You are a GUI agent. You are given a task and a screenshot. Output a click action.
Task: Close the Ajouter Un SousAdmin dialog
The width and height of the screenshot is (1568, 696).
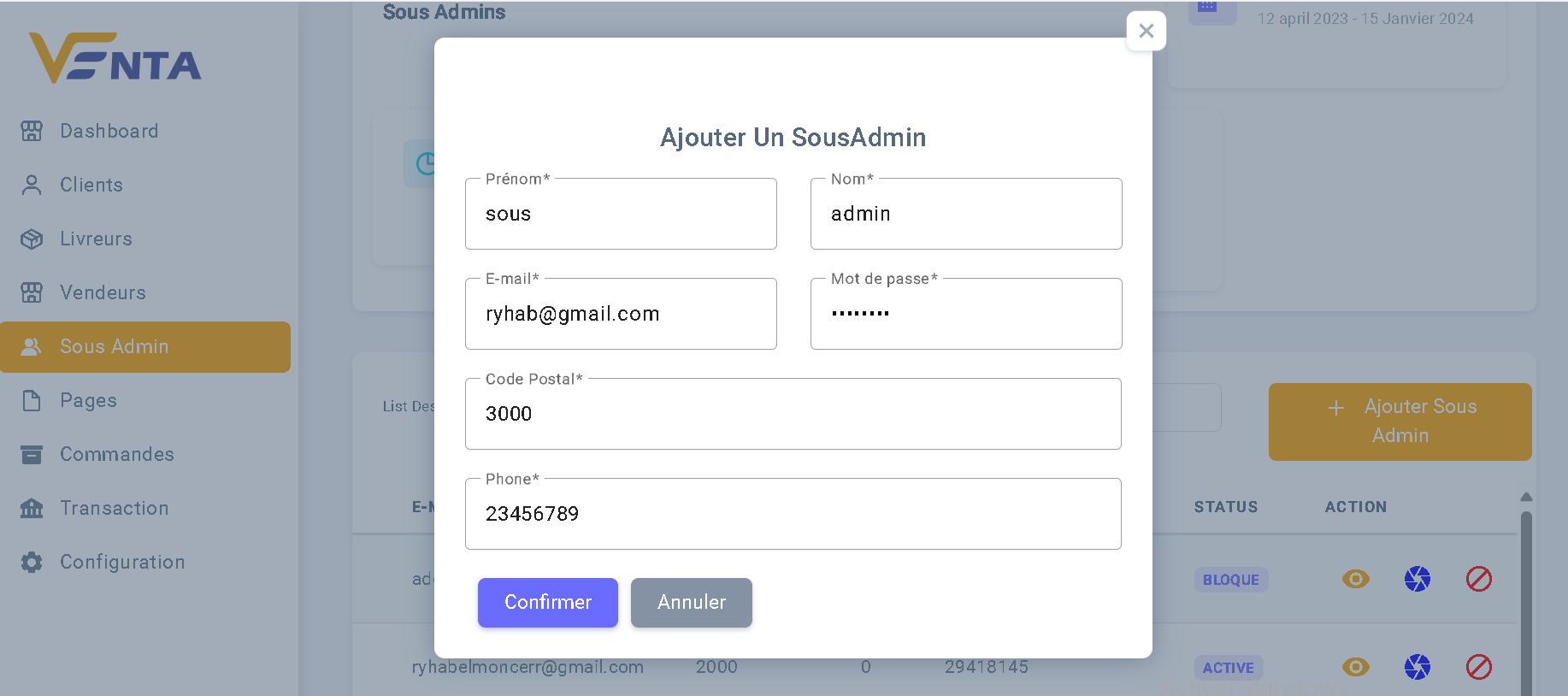[x=1147, y=31]
